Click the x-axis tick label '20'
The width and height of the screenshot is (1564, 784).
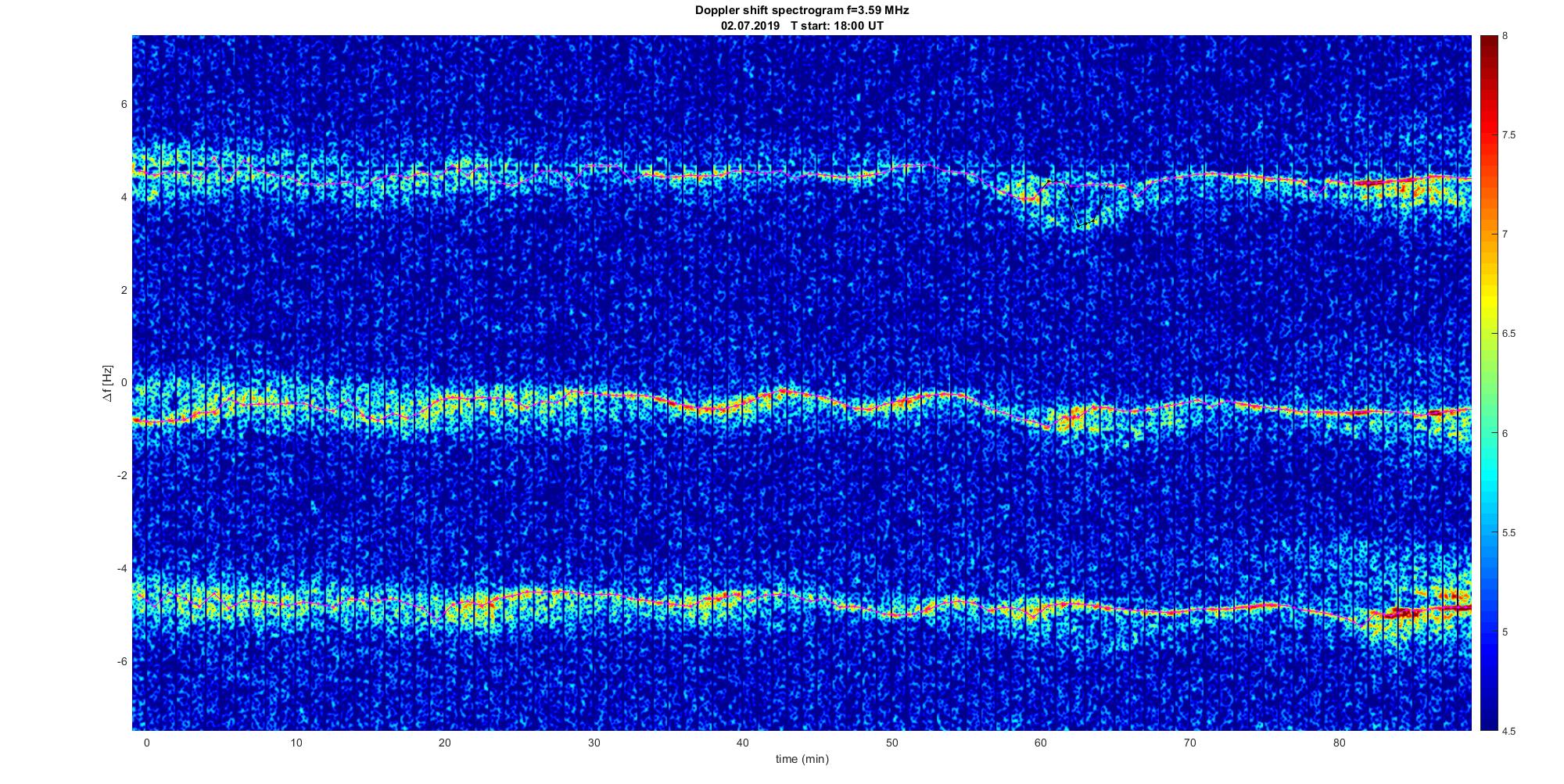(445, 743)
